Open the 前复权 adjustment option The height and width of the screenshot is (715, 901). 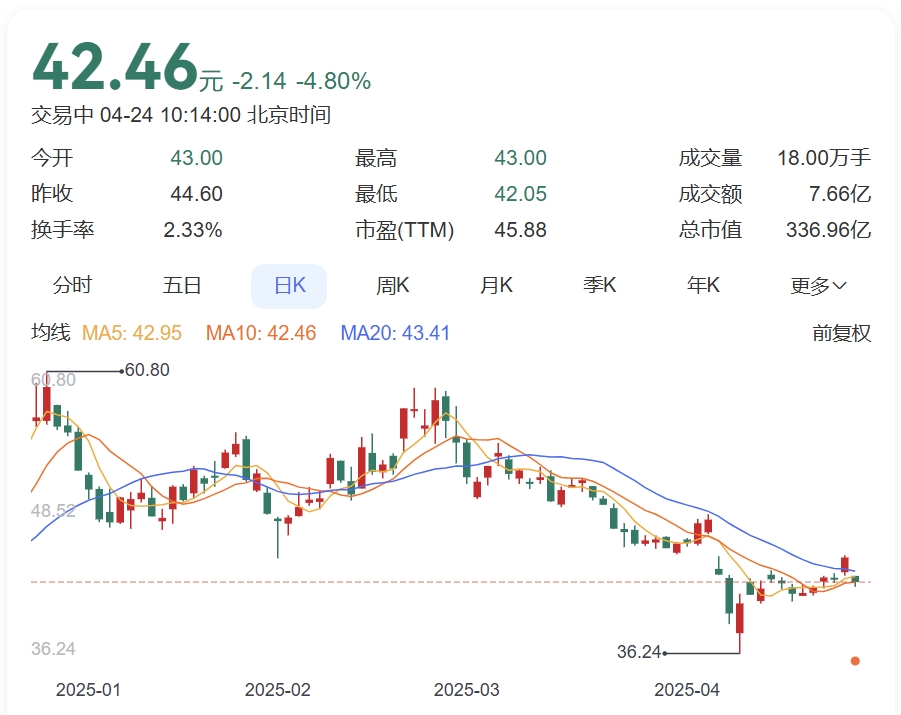click(841, 333)
